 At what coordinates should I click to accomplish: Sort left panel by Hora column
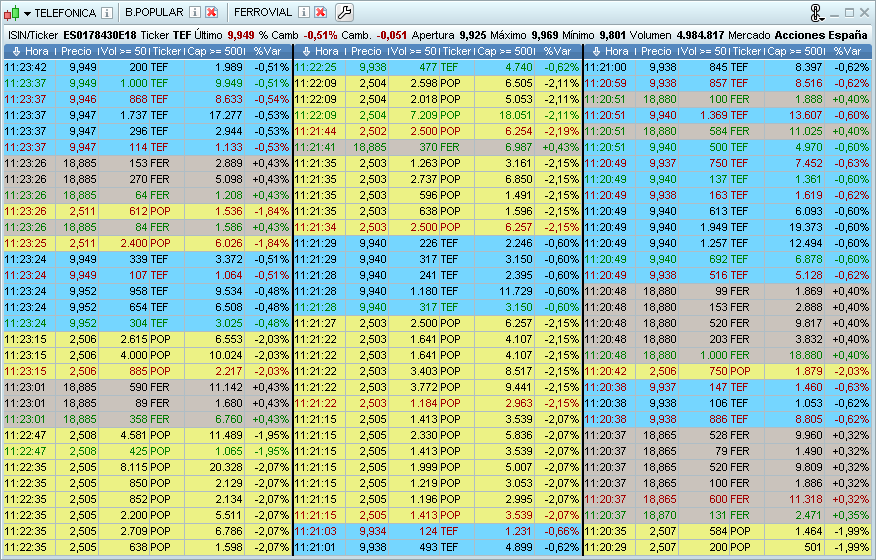click(x=36, y=51)
